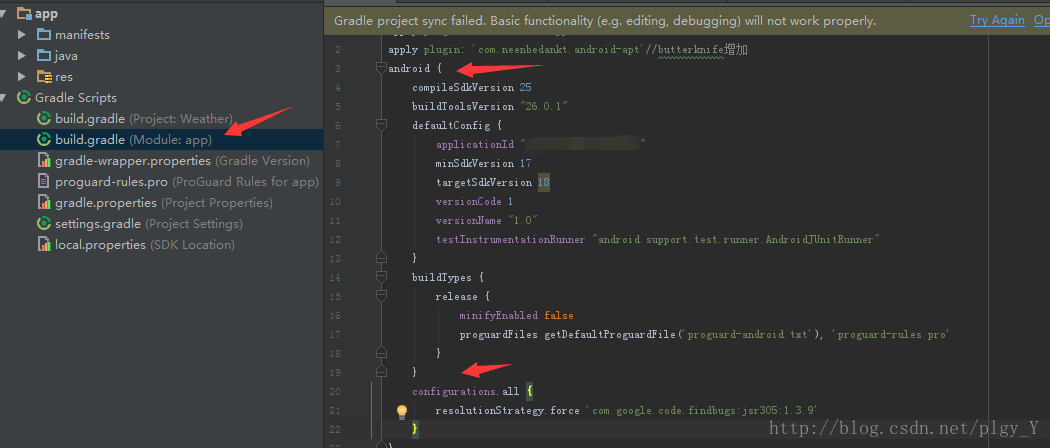The width and height of the screenshot is (1050, 448).
Task: Collapse the app module node
Action: click(x=4, y=13)
